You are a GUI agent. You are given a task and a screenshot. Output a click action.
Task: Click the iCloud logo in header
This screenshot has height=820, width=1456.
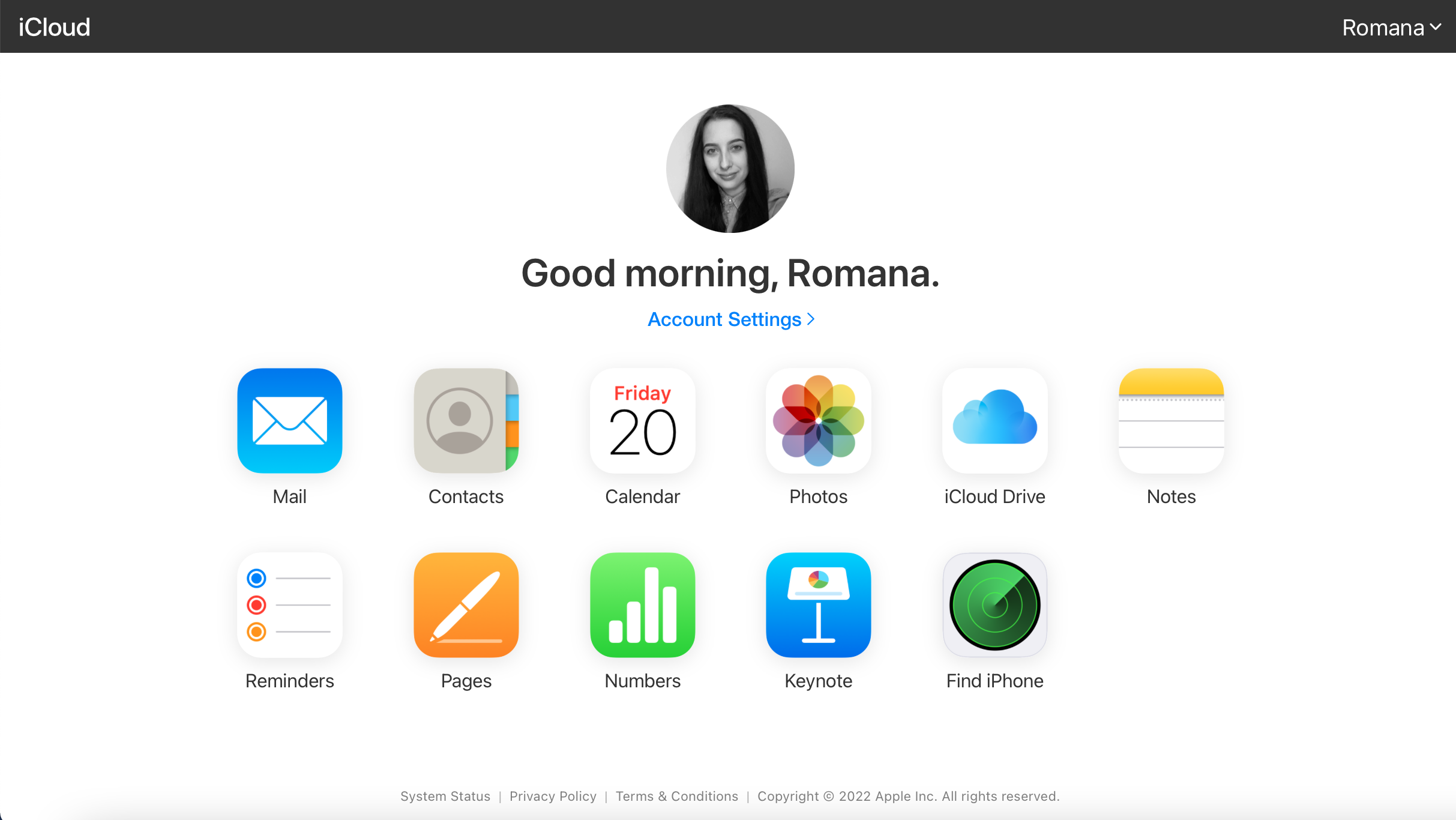point(54,27)
